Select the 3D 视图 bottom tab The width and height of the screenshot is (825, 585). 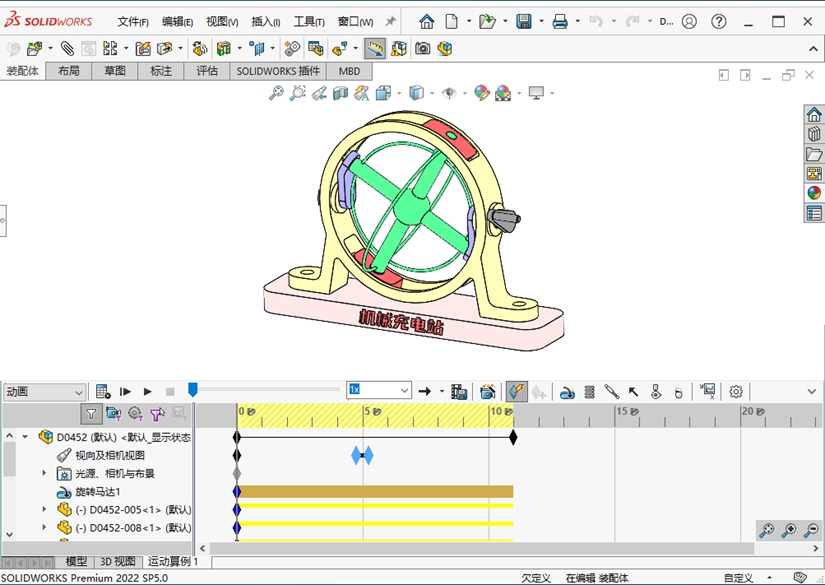pyautogui.click(x=117, y=562)
